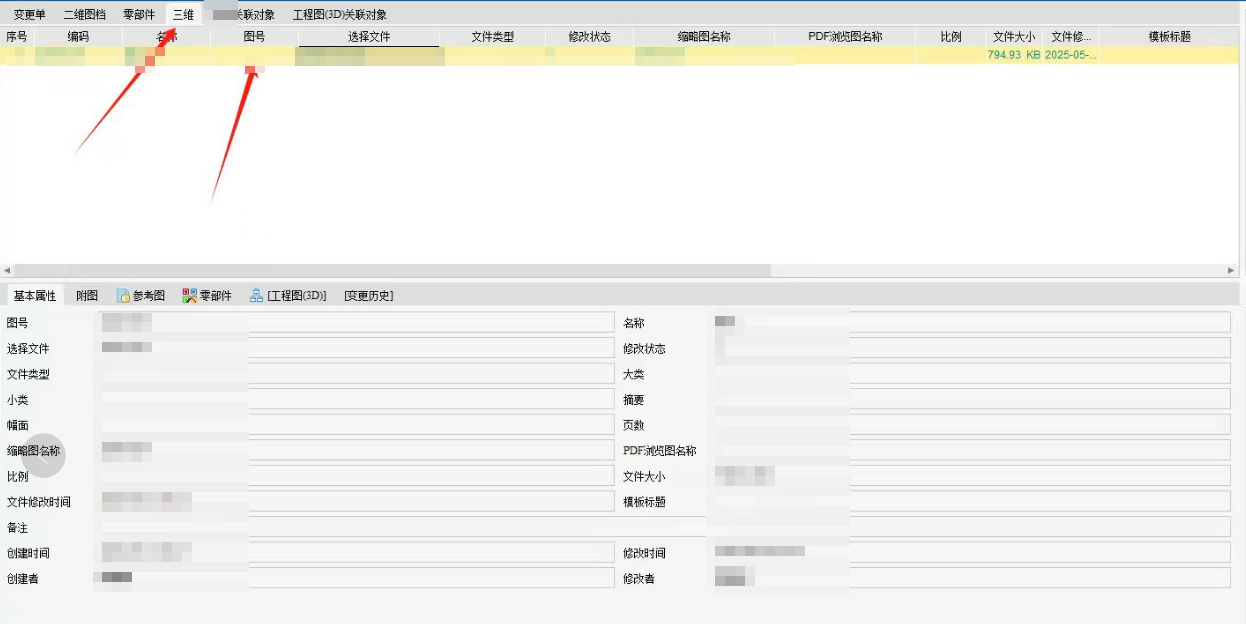Click the horizontal scrollbar left arrow
This screenshot has height=624, width=1246.
[x=7, y=271]
